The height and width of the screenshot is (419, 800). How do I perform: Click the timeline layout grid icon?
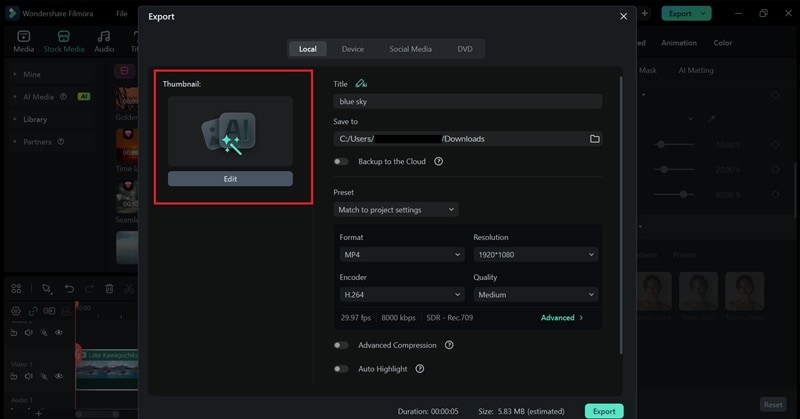[16, 288]
